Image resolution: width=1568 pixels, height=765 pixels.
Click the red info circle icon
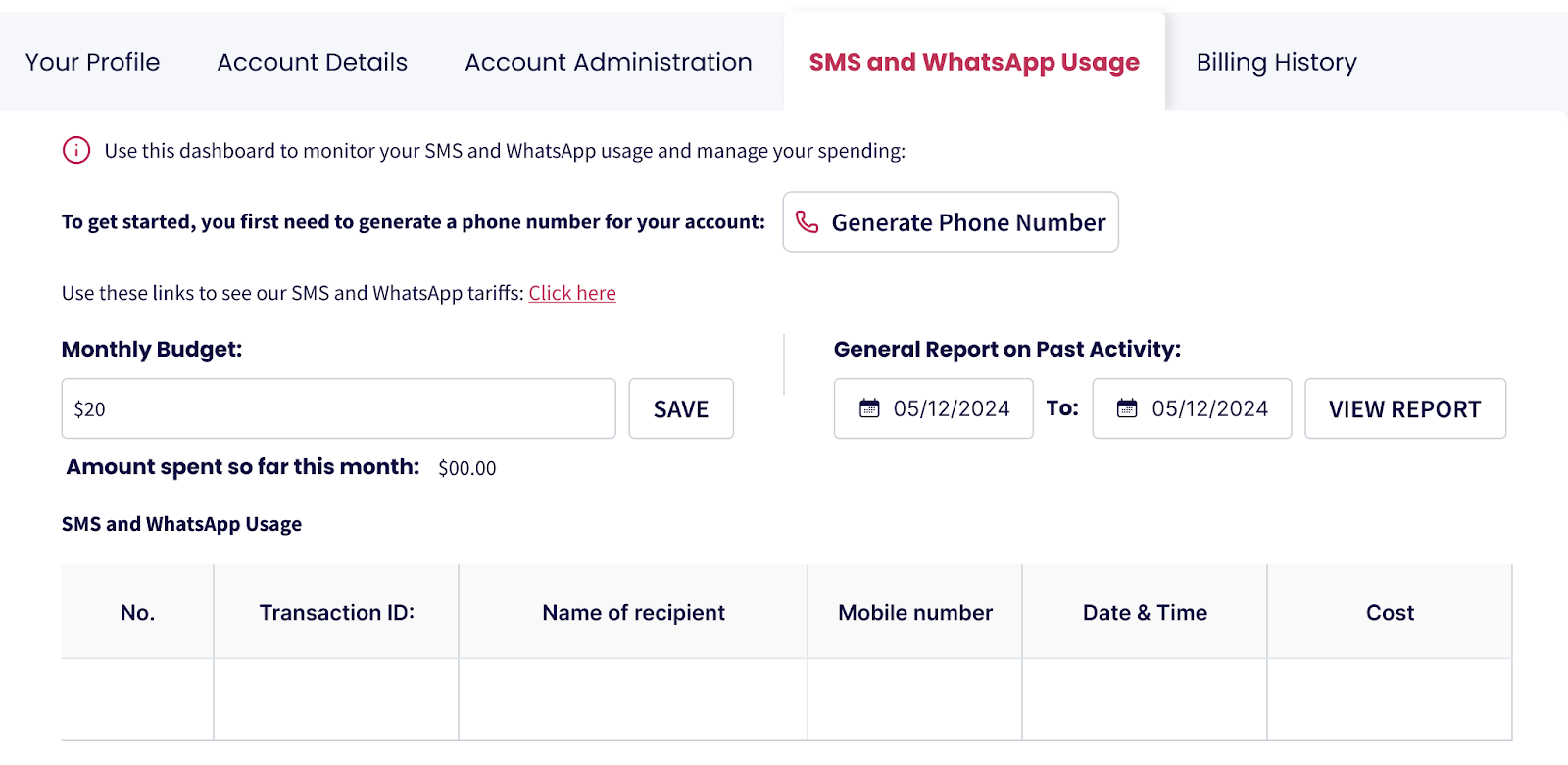[76, 150]
